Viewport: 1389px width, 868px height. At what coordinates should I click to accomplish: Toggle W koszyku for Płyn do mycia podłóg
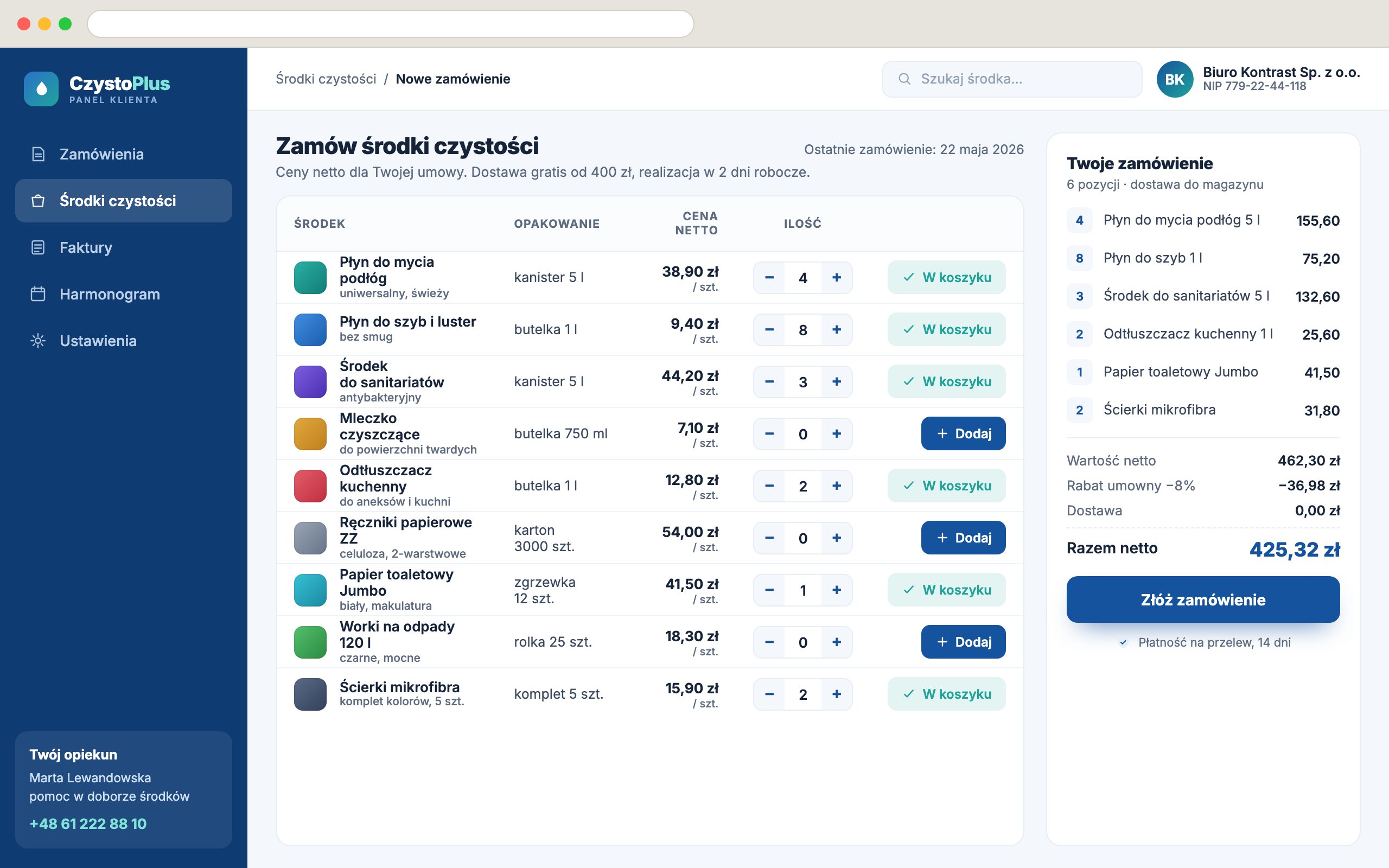point(946,277)
